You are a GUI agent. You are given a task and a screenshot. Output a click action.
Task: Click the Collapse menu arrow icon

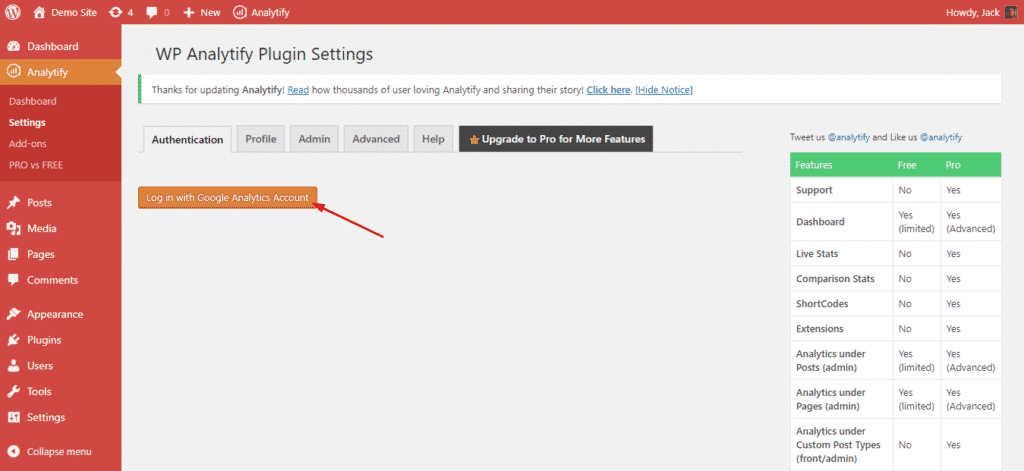(x=13, y=451)
